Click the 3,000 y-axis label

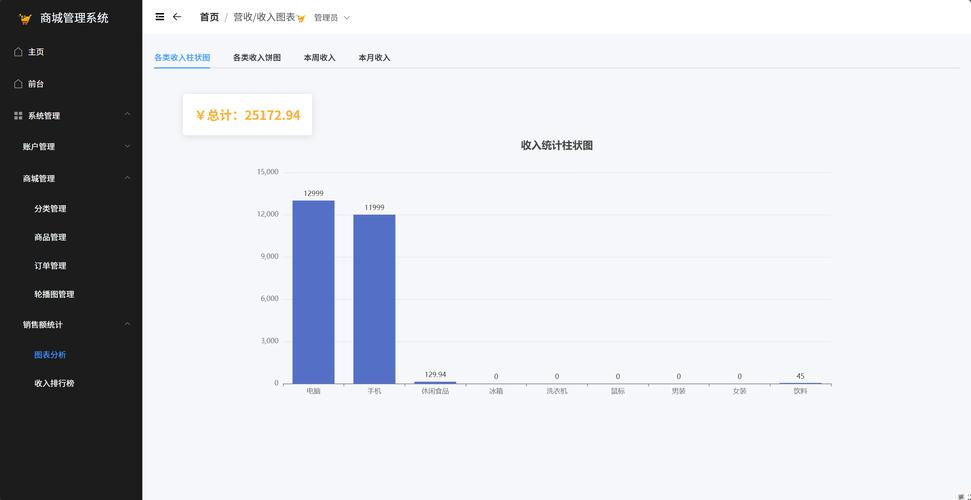269,341
